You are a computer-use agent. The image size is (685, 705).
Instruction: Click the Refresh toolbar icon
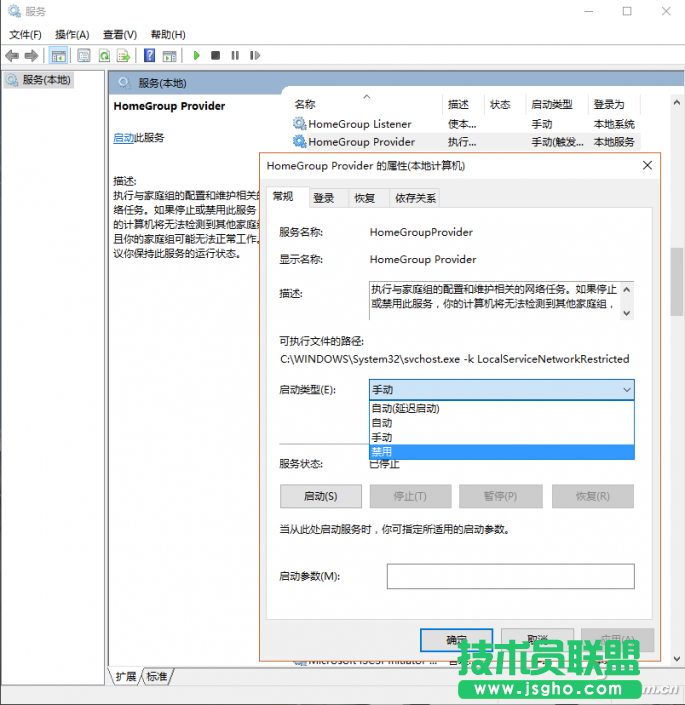tap(104, 56)
